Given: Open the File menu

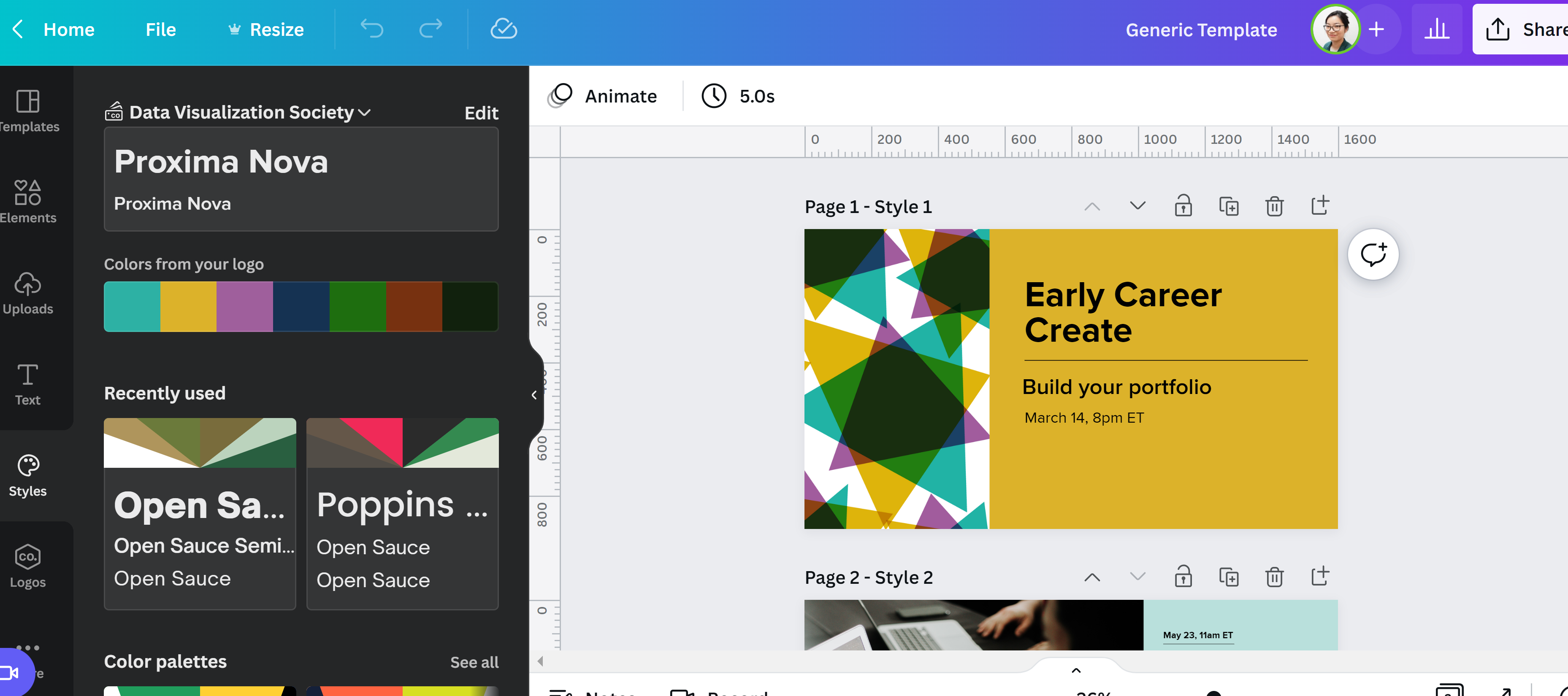Looking at the screenshot, I should click(161, 29).
